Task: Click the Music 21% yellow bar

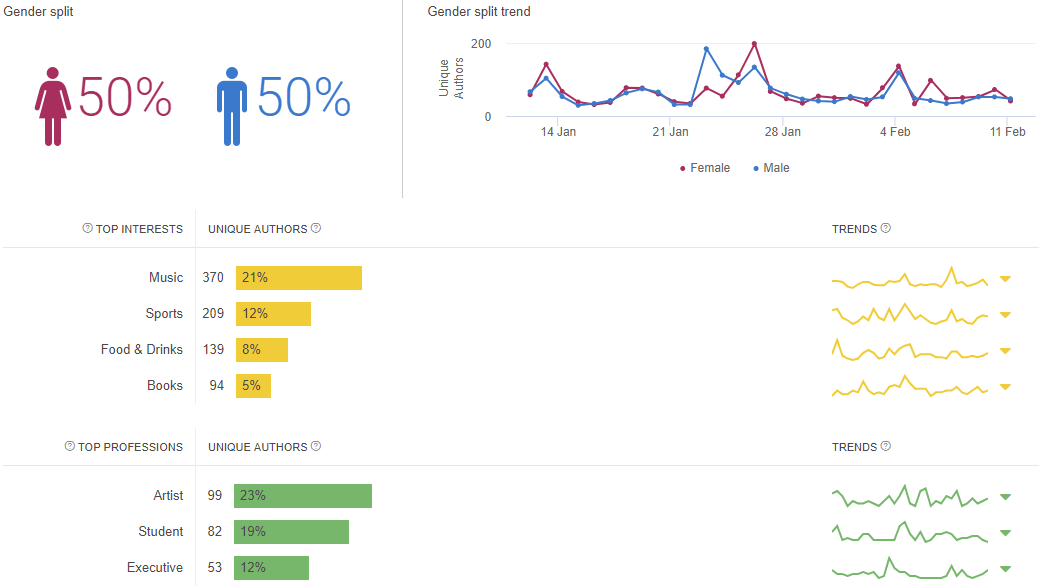Action: (298, 278)
